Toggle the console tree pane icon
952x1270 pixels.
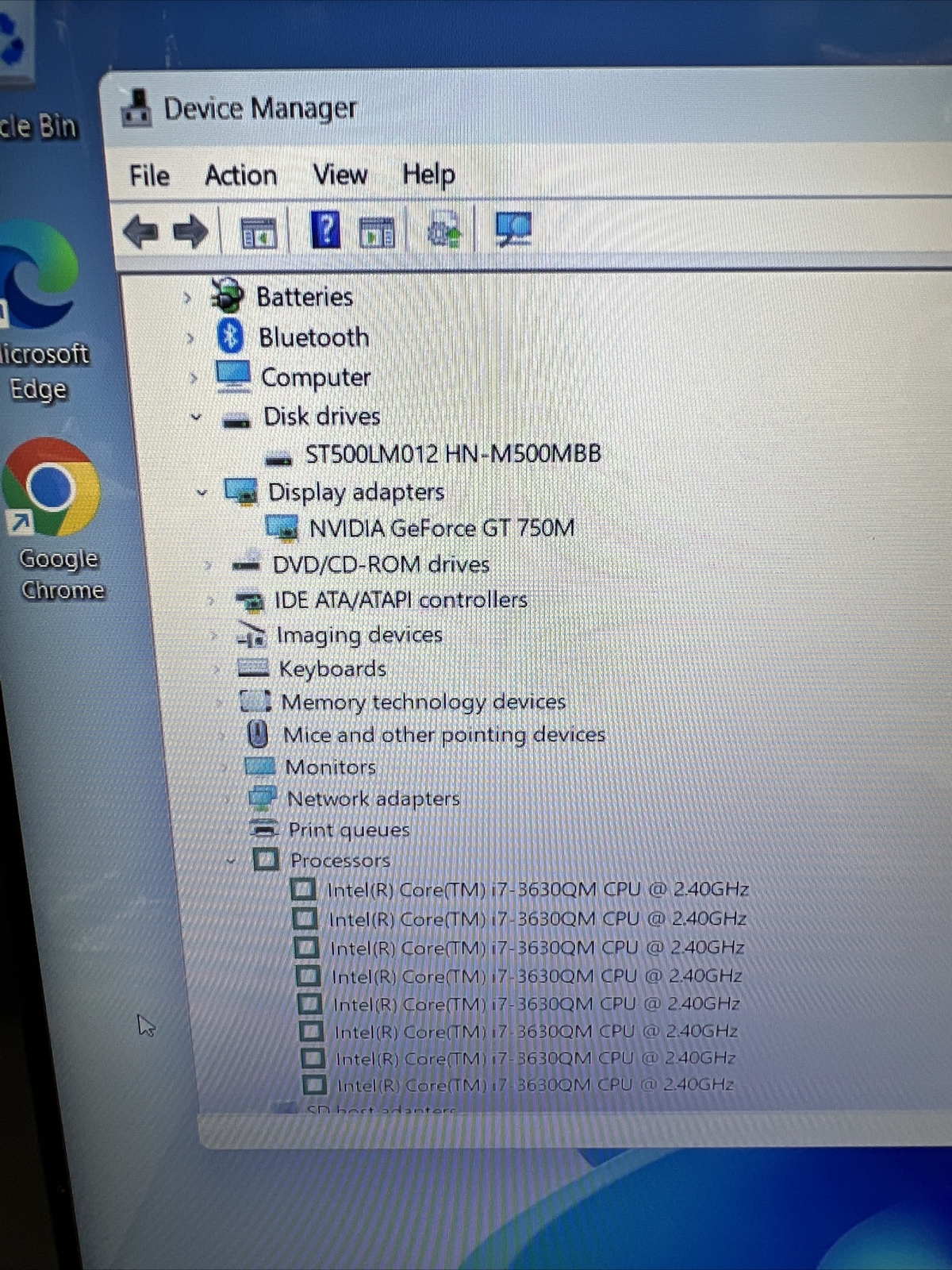259,233
